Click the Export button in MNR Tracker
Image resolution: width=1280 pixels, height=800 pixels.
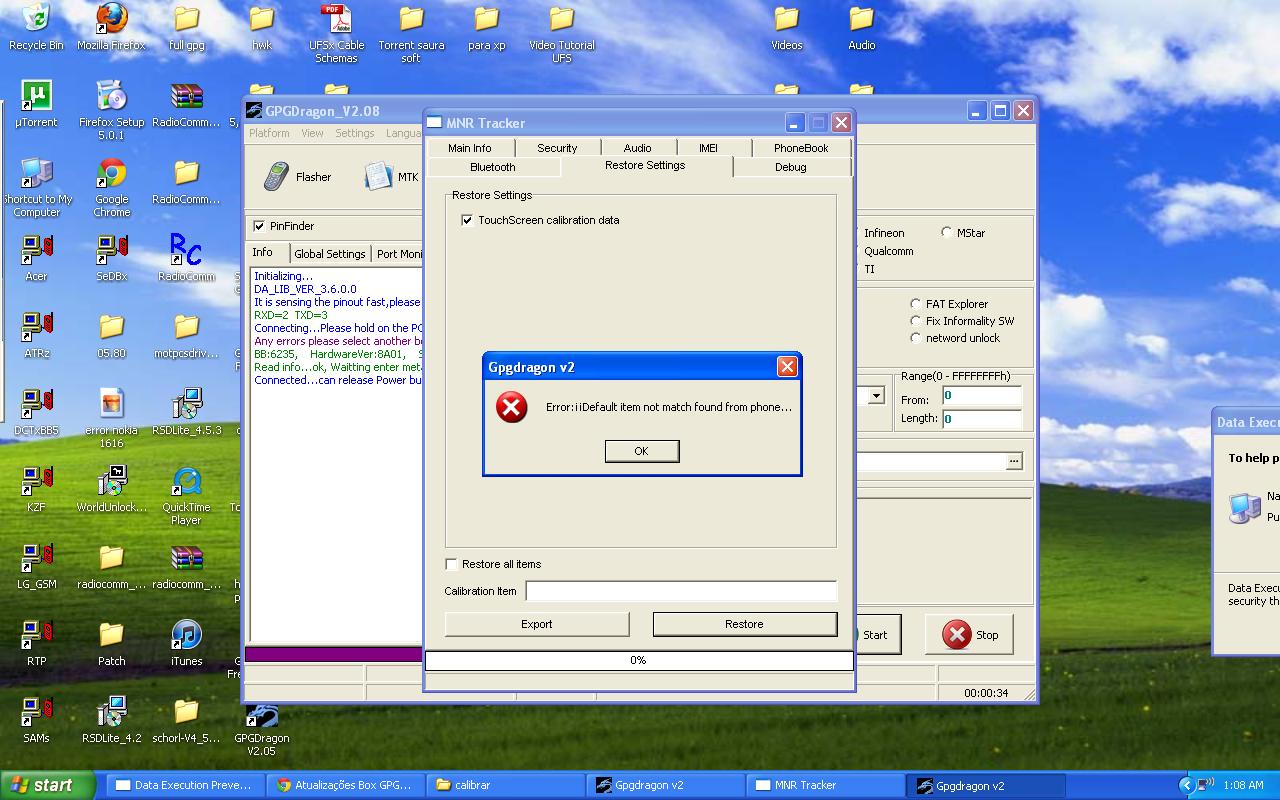(x=537, y=624)
